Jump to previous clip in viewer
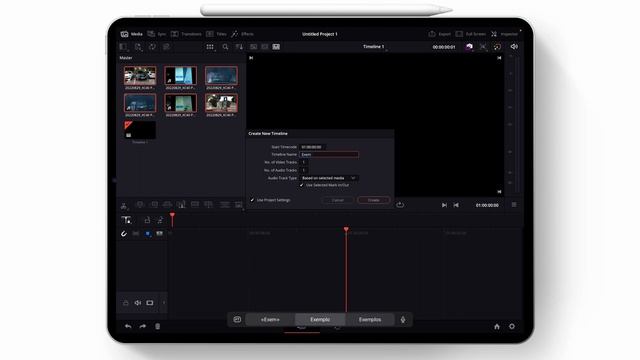 tap(456, 205)
